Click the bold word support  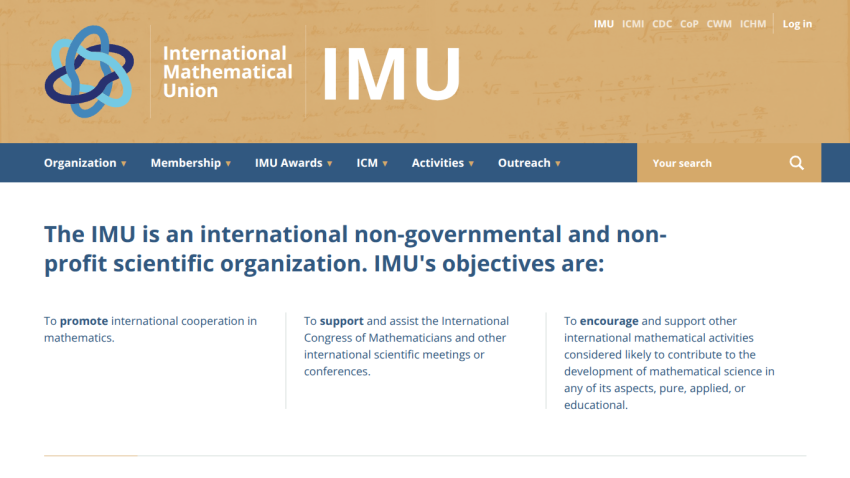click(x=342, y=321)
